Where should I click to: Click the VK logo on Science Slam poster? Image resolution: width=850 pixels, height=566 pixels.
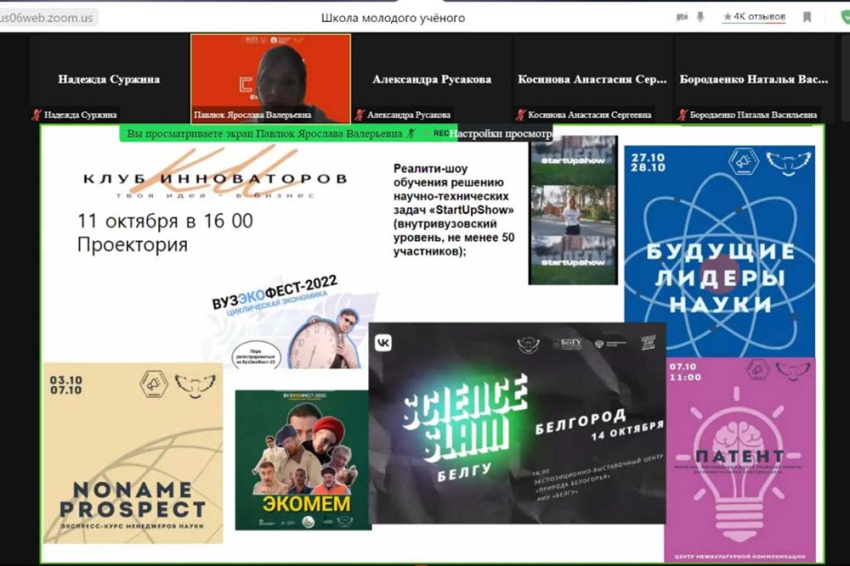(383, 342)
